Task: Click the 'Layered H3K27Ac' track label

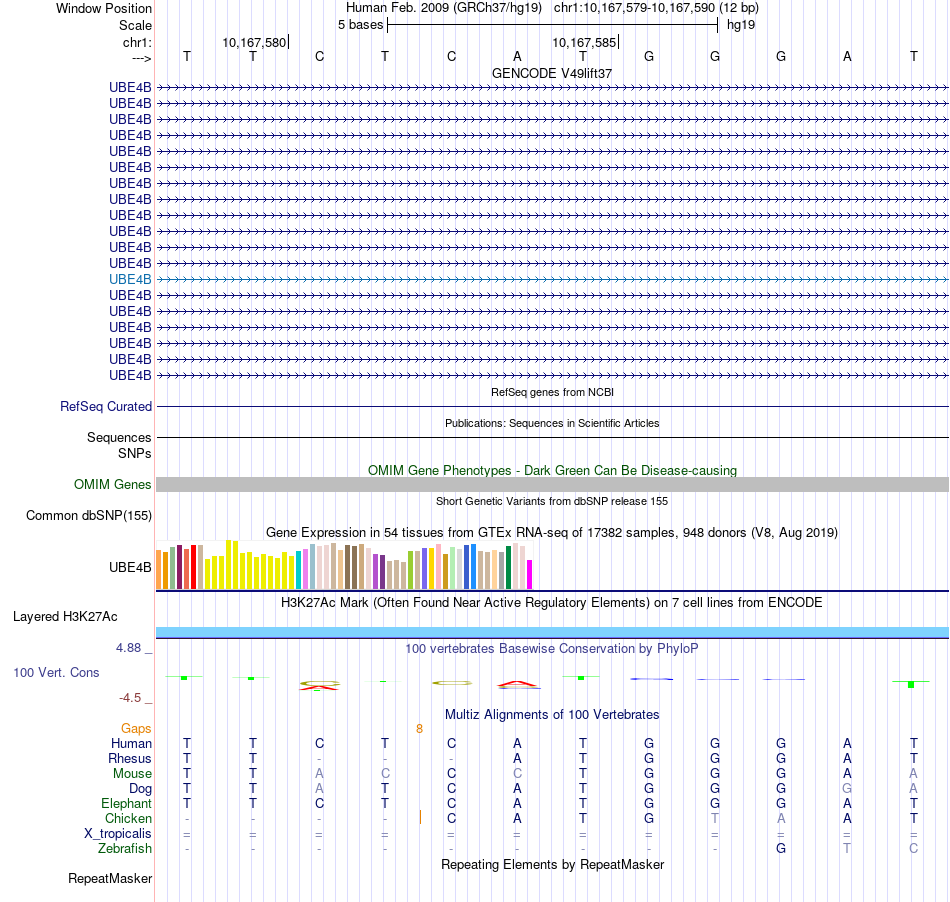Action: tap(65, 617)
